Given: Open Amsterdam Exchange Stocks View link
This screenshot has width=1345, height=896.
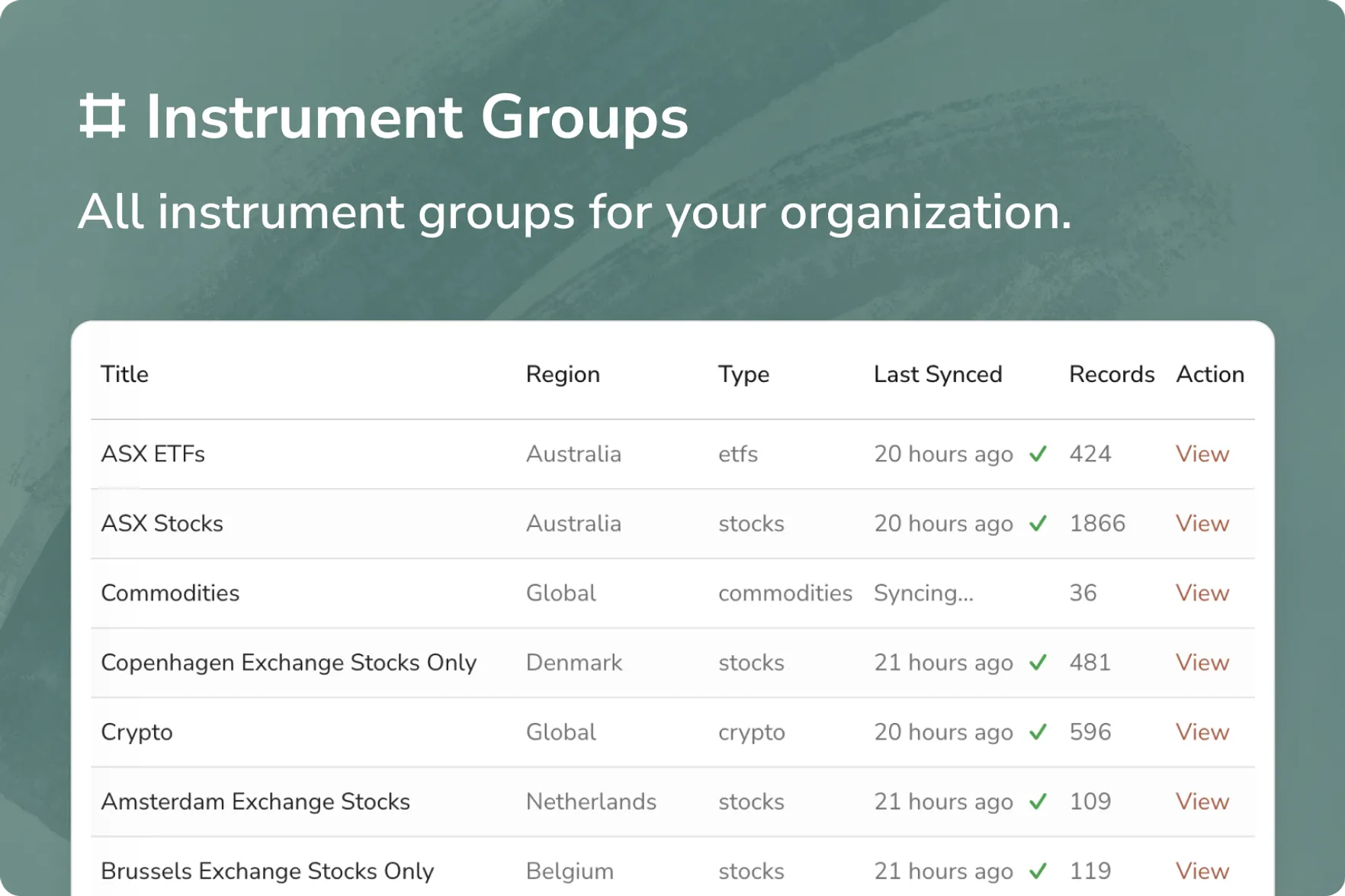Looking at the screenshot, I should 1202,801.
